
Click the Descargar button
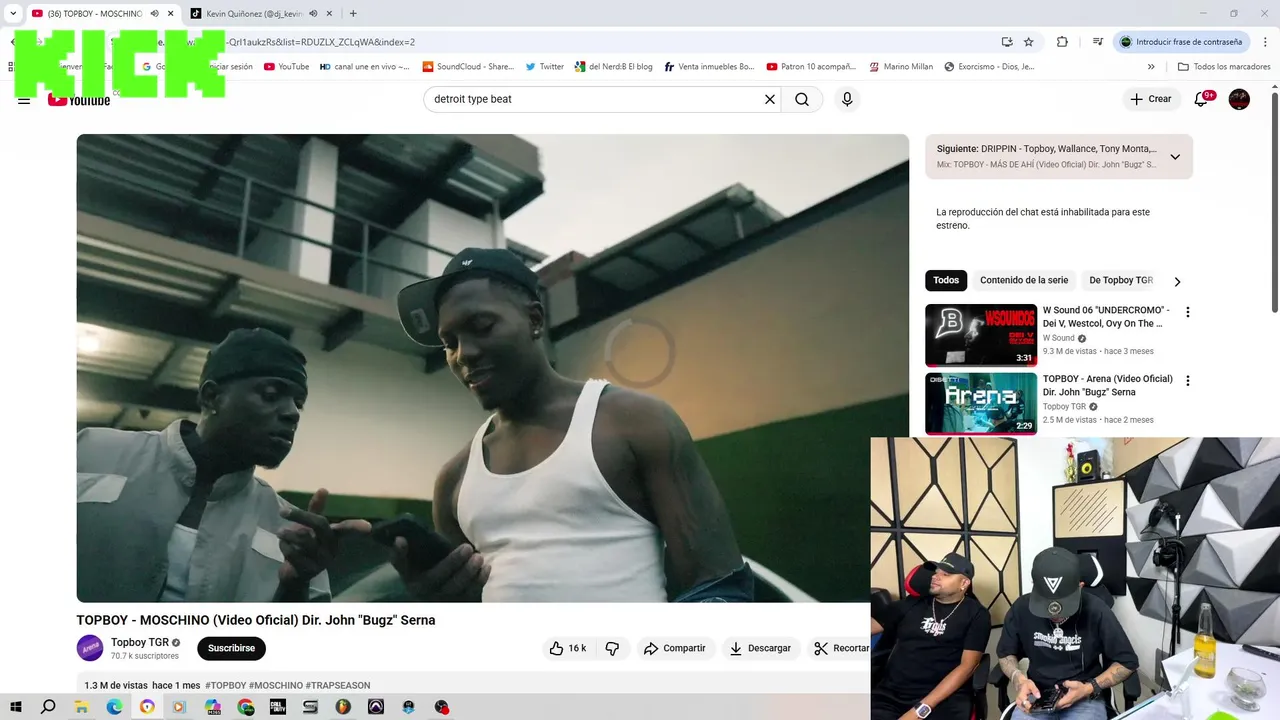760,648
